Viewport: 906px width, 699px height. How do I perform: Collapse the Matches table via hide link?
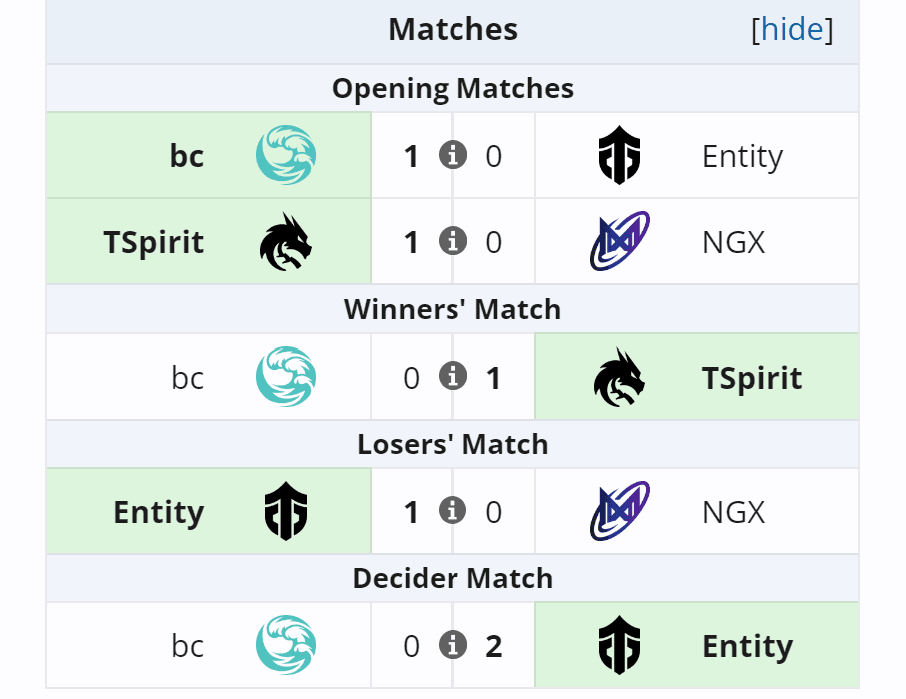coord(792,29)
